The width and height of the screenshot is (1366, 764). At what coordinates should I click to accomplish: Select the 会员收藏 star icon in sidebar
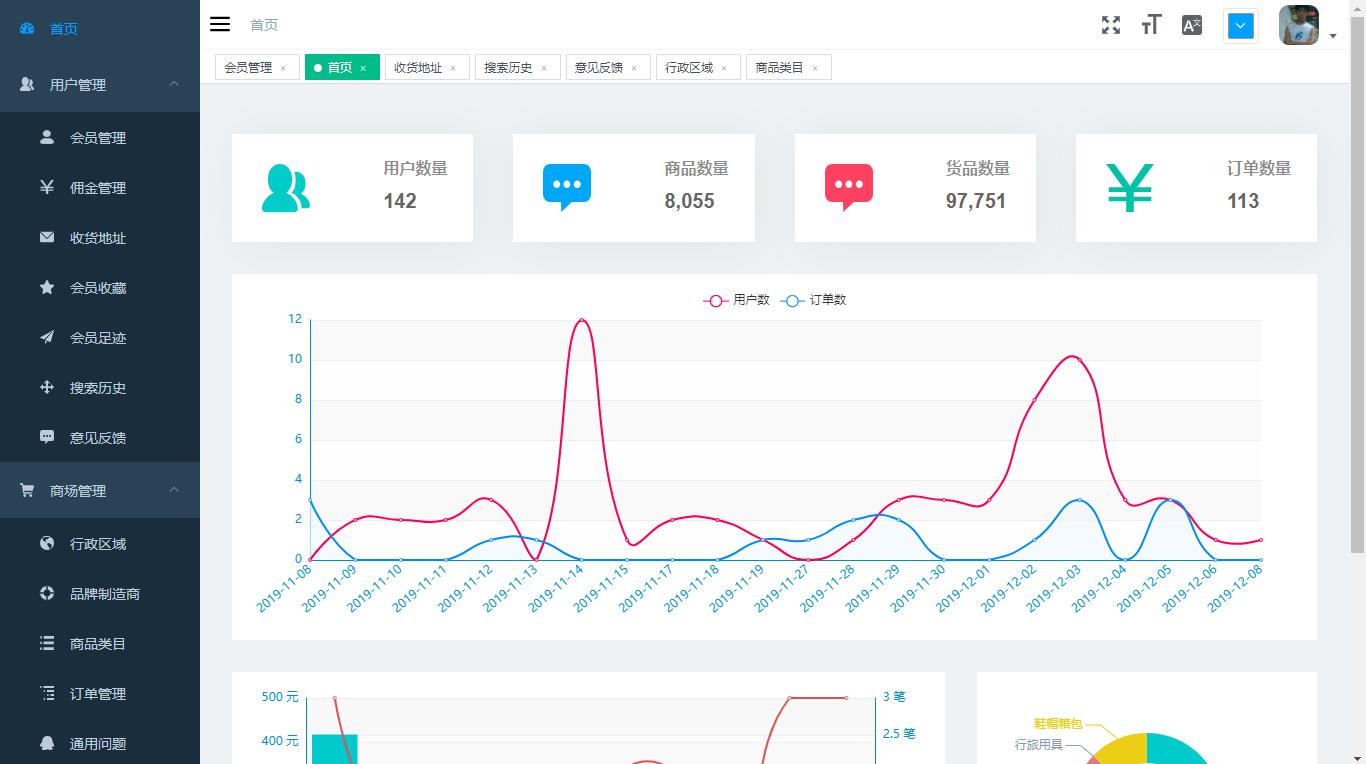[x=47, y=287]
